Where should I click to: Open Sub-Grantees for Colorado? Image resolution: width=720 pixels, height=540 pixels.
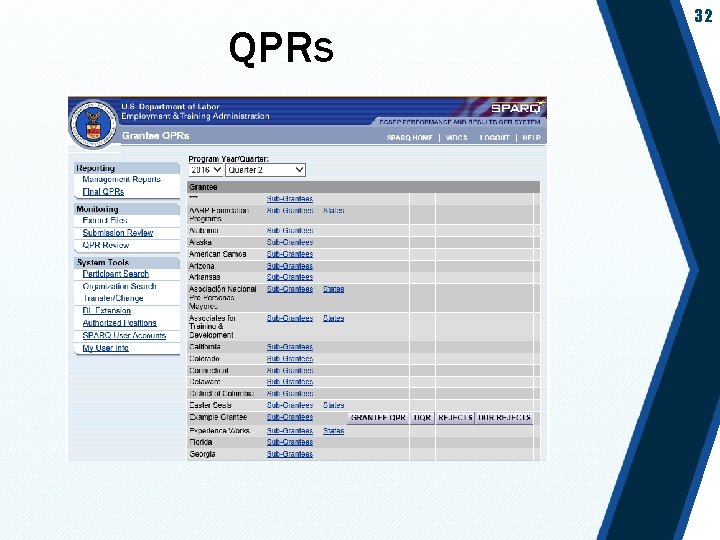point(290,359)
